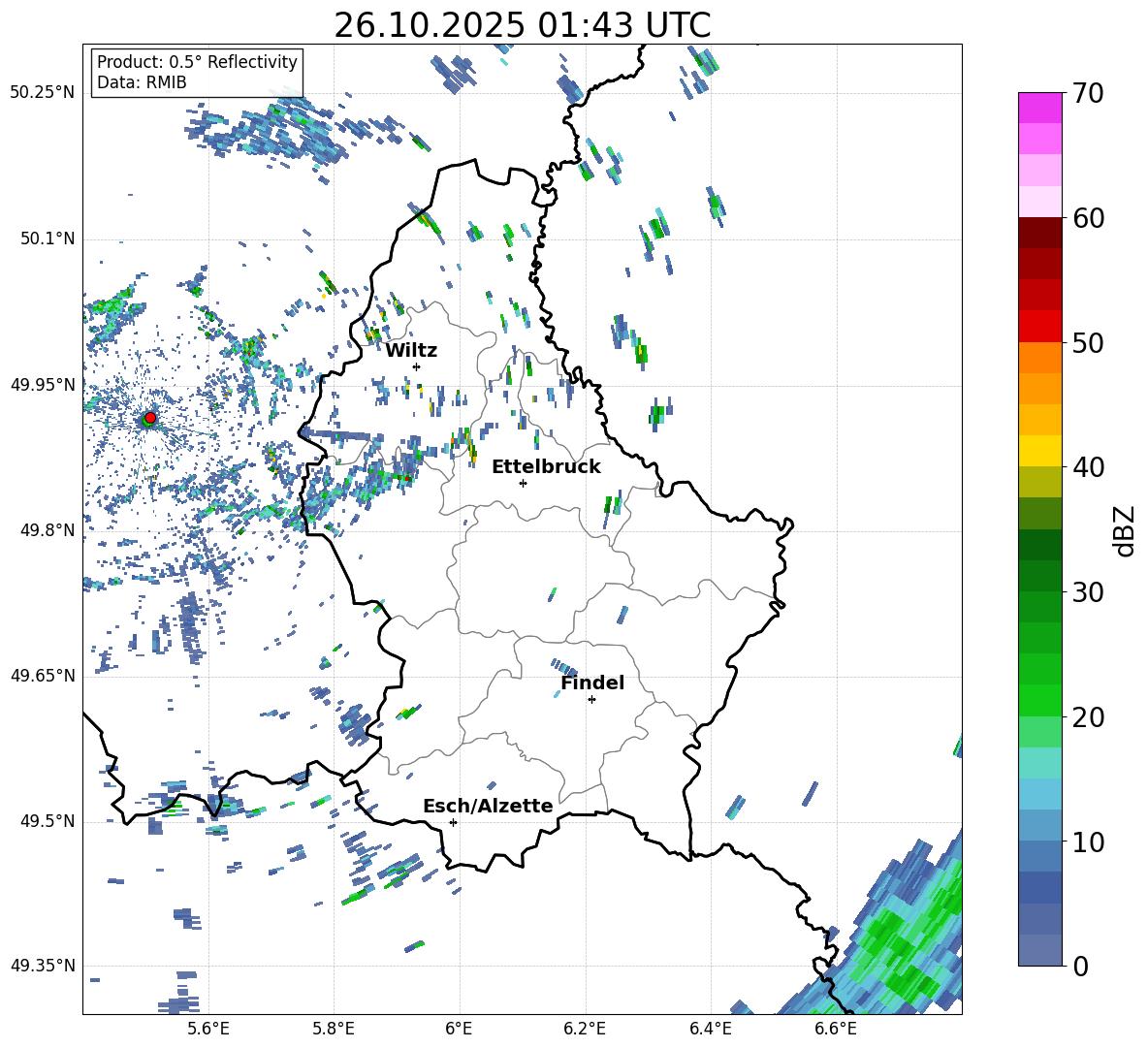Click the 50.25°N latitude axis label
This screenshot has width=1148, height=1048.
pos(42,93)
